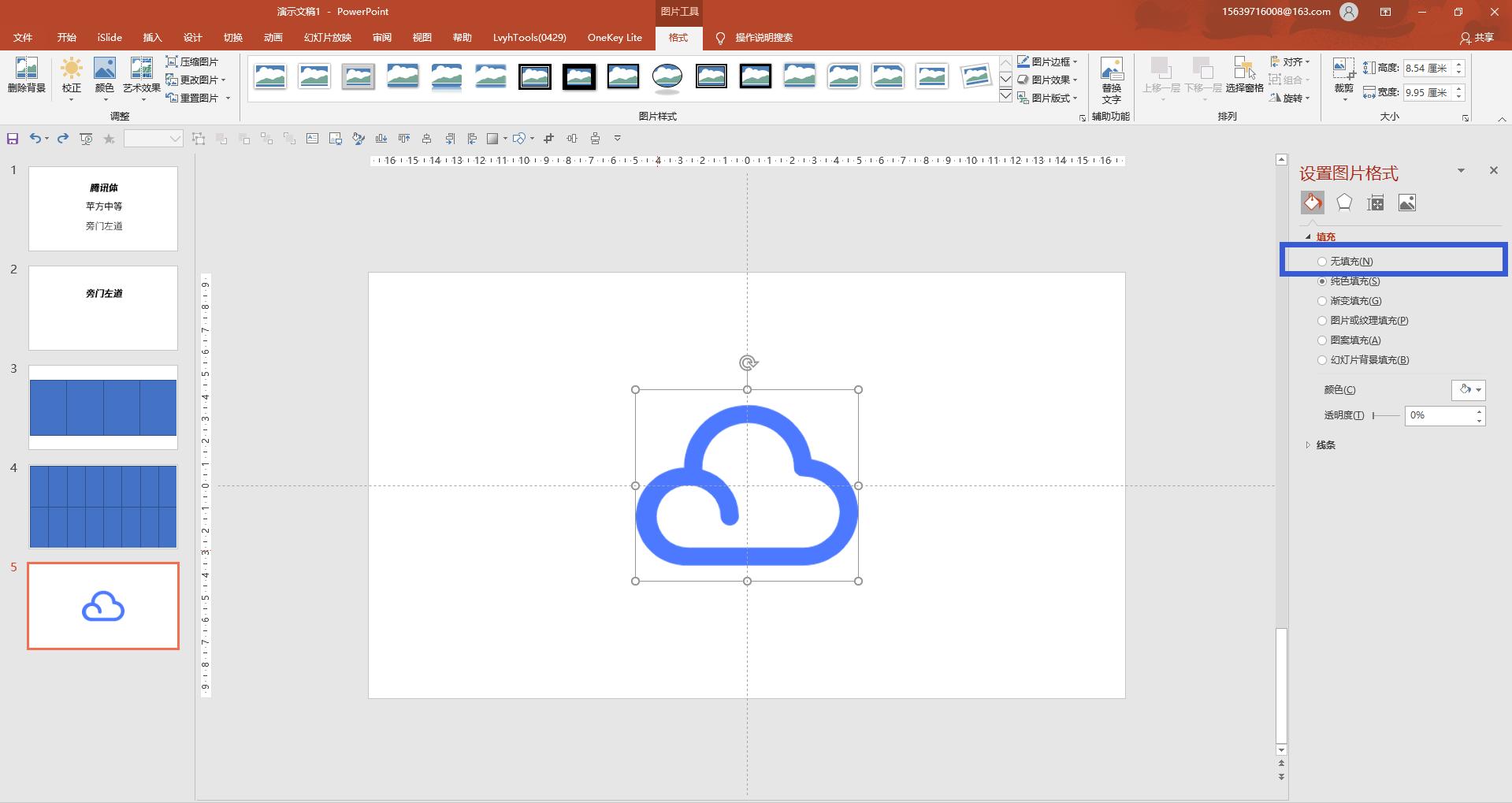Switch to the Effects pentagon icon
1512x803 pixels.
[1344, 203]
